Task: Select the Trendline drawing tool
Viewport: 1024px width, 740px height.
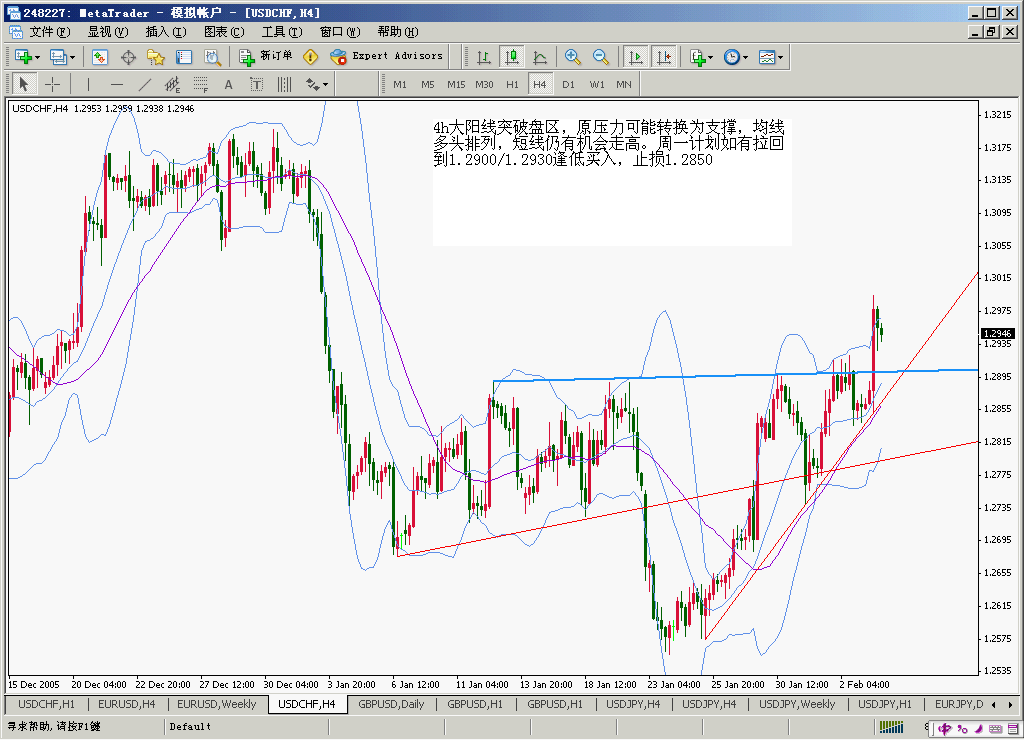Action: (144, 84)
